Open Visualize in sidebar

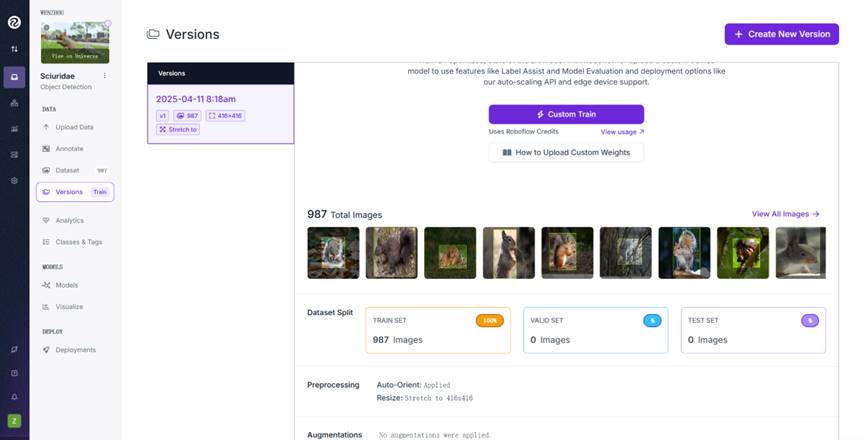[70, 307]
